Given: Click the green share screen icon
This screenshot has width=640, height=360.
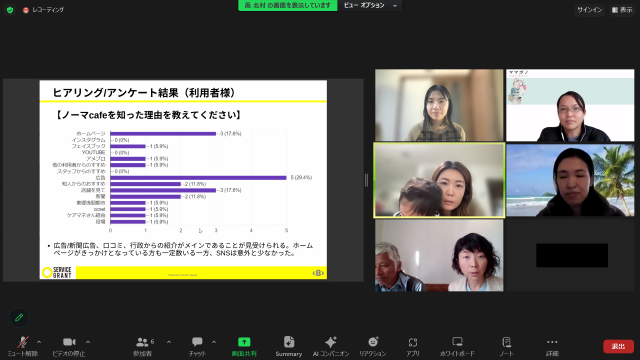Looking at the screenshot, I should tap(244, 342).
